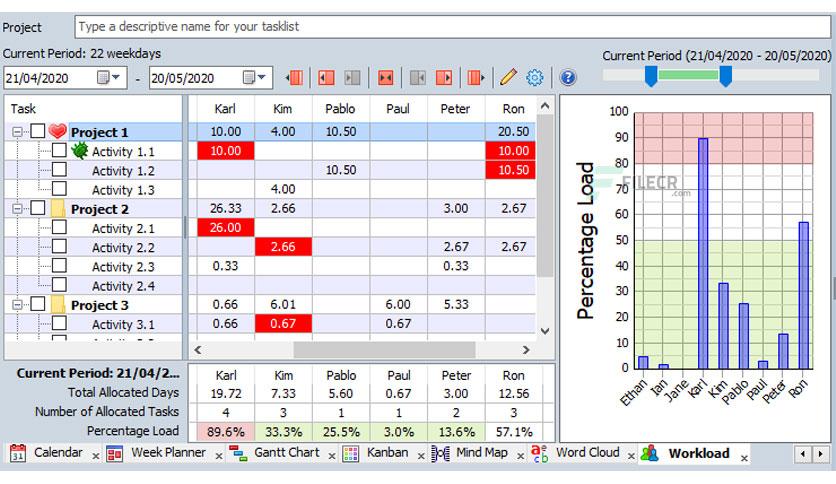Select the Activity 2.4 tree row

[94, 285]
